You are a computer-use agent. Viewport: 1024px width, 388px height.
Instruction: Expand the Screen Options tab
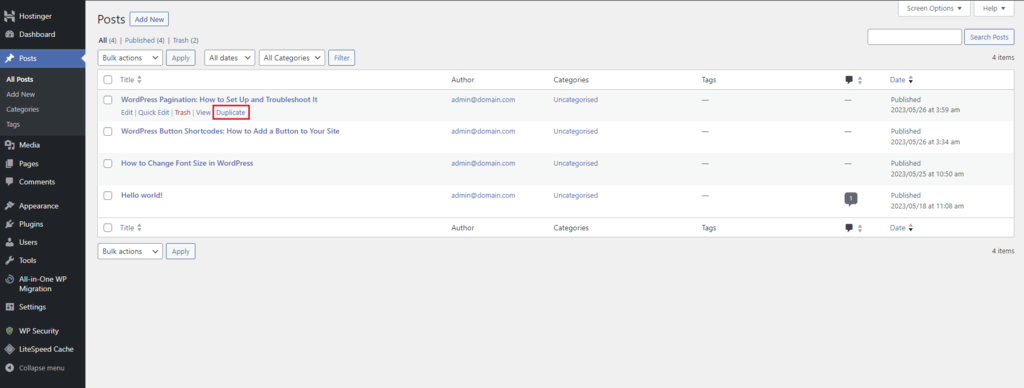tap(935, 8)
